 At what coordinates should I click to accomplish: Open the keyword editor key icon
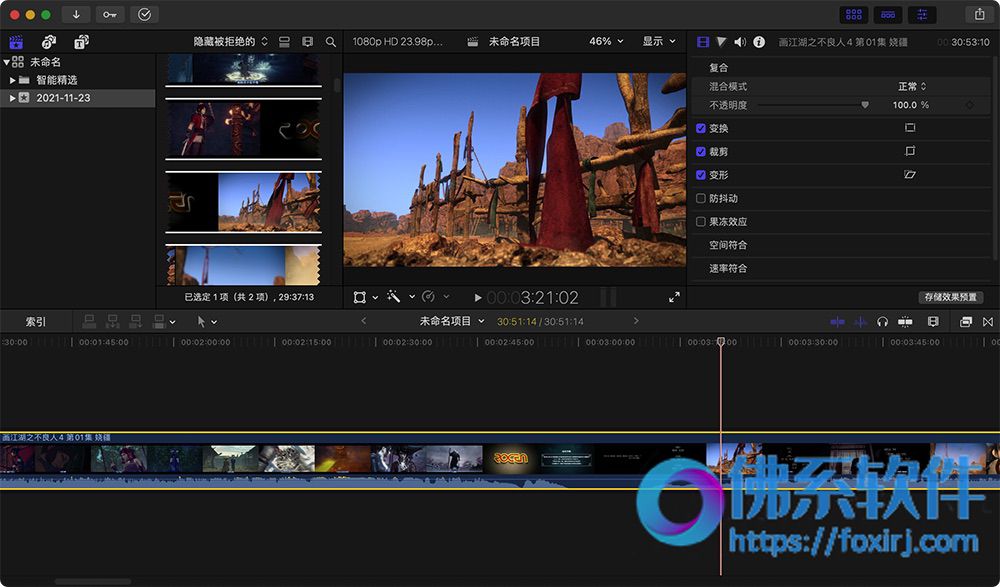[110, 14]
